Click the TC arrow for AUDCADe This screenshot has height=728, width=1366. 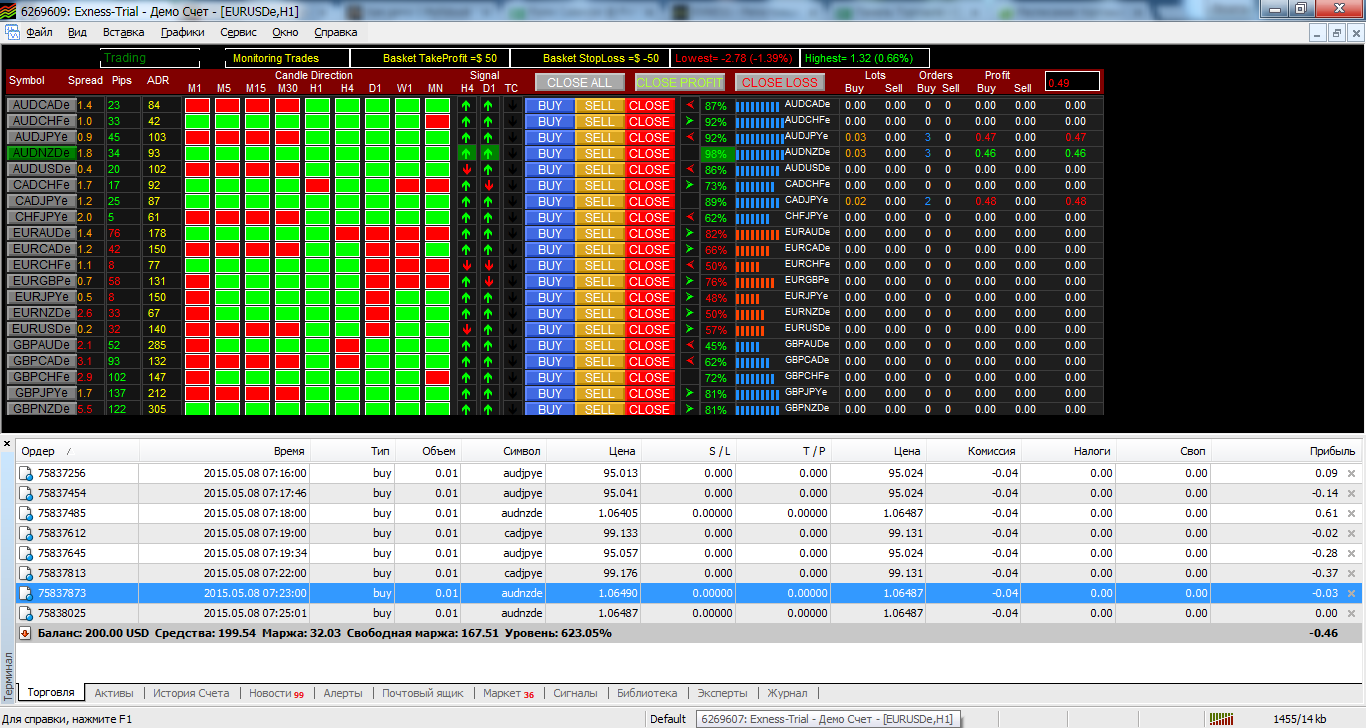pos(512,105)
